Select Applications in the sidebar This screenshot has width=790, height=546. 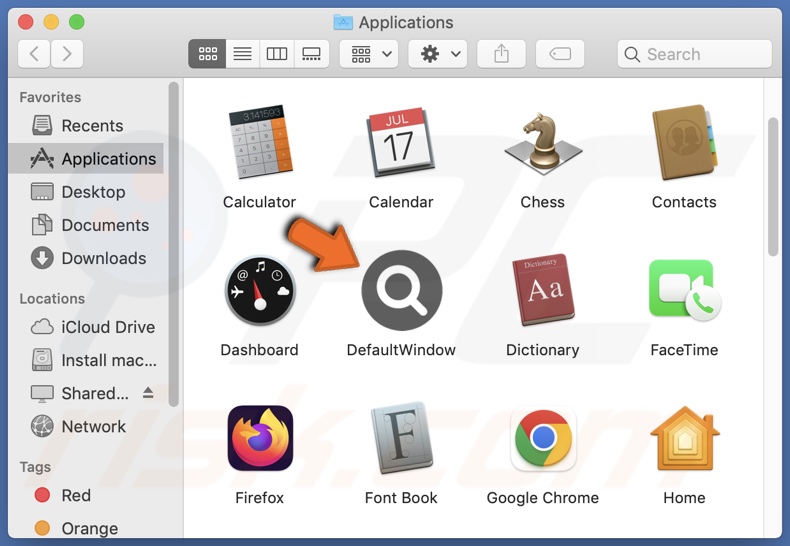pyautogui.click(x=86, y=159)
